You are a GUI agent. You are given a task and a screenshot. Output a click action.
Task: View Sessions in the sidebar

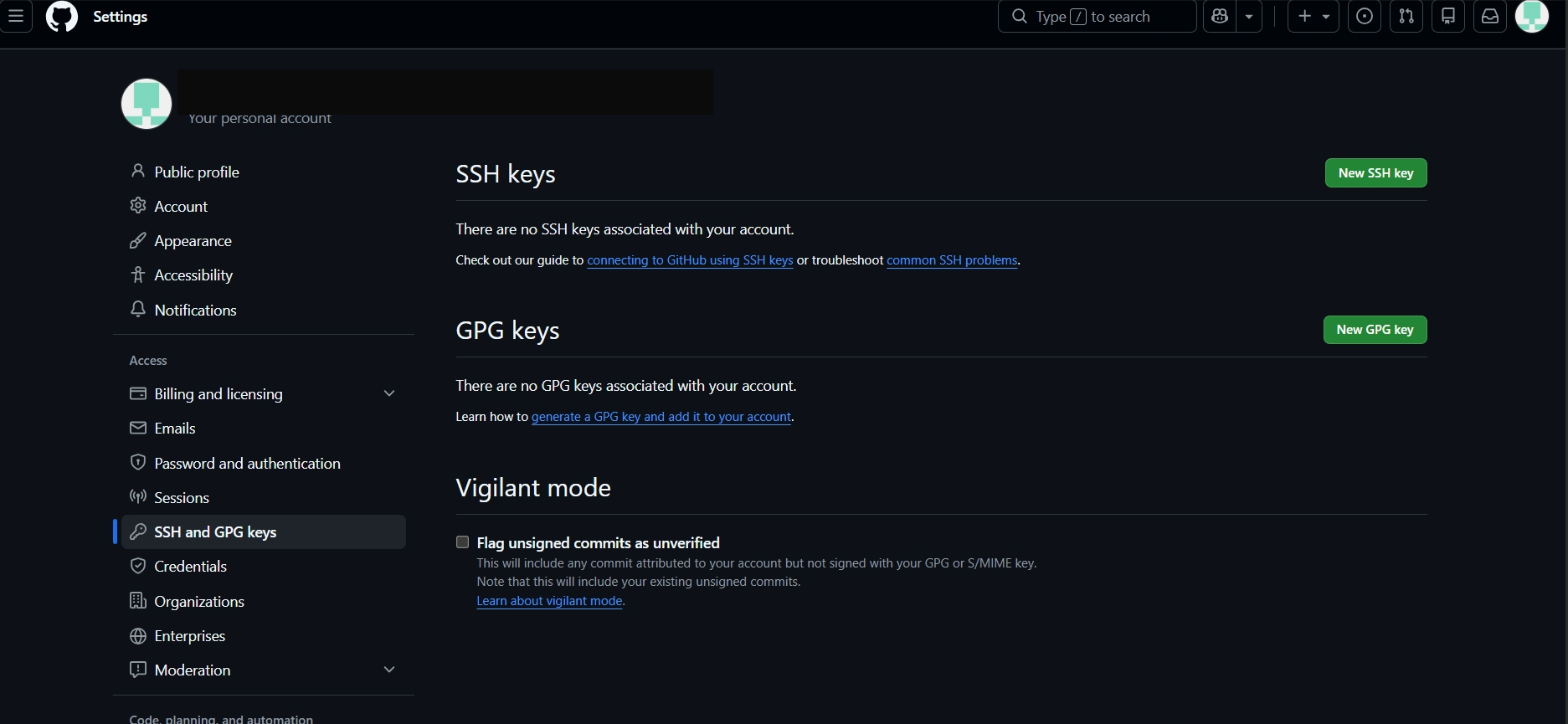point(264,498)
